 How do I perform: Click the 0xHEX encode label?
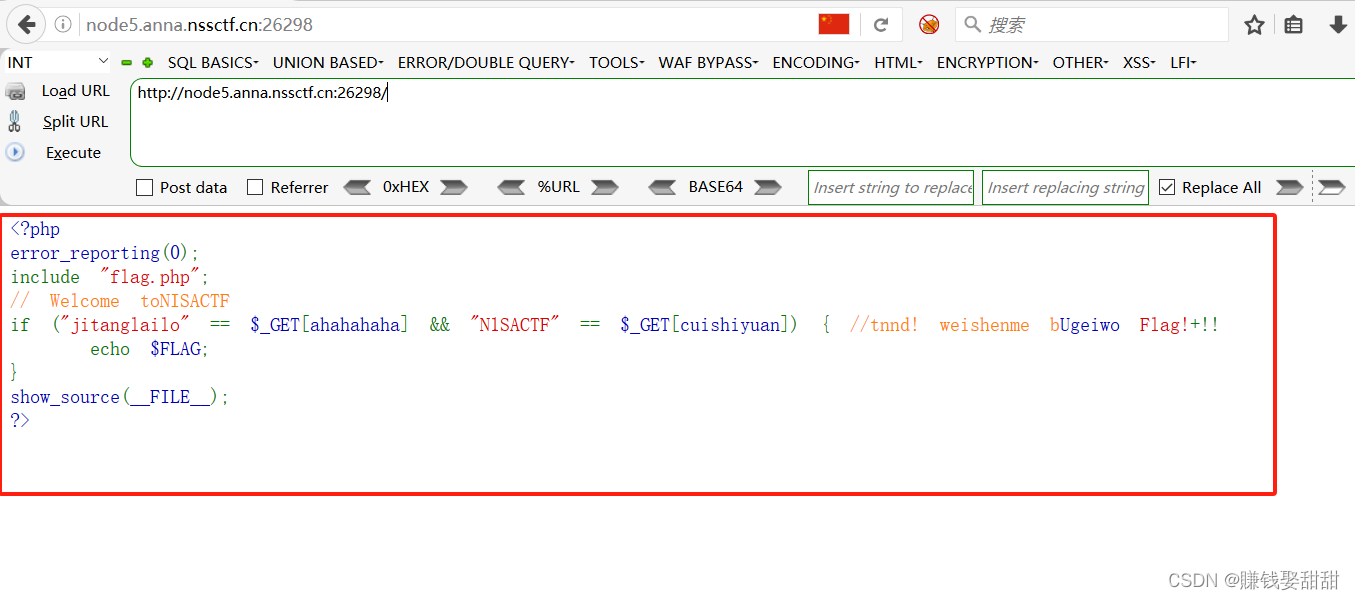click(406, 187)
